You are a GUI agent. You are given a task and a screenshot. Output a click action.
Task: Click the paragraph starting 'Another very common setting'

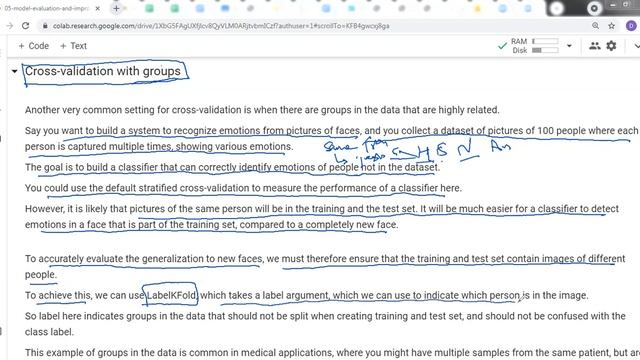[262, 110]
